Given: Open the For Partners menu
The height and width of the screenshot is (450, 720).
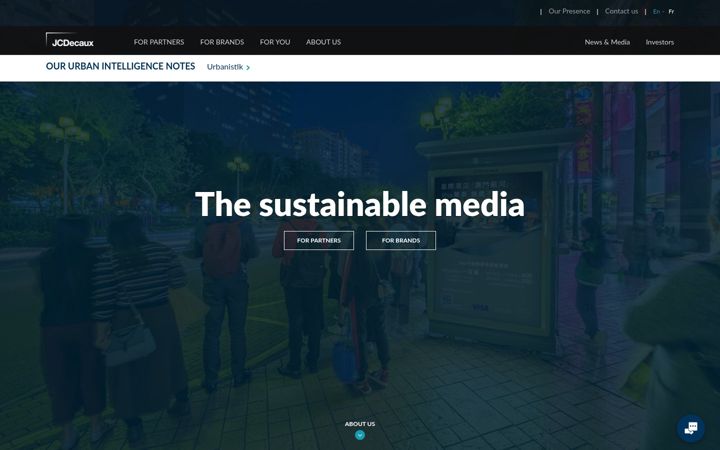Looking at the screenshot, I should pyautogui.click(x=159, y=42).
